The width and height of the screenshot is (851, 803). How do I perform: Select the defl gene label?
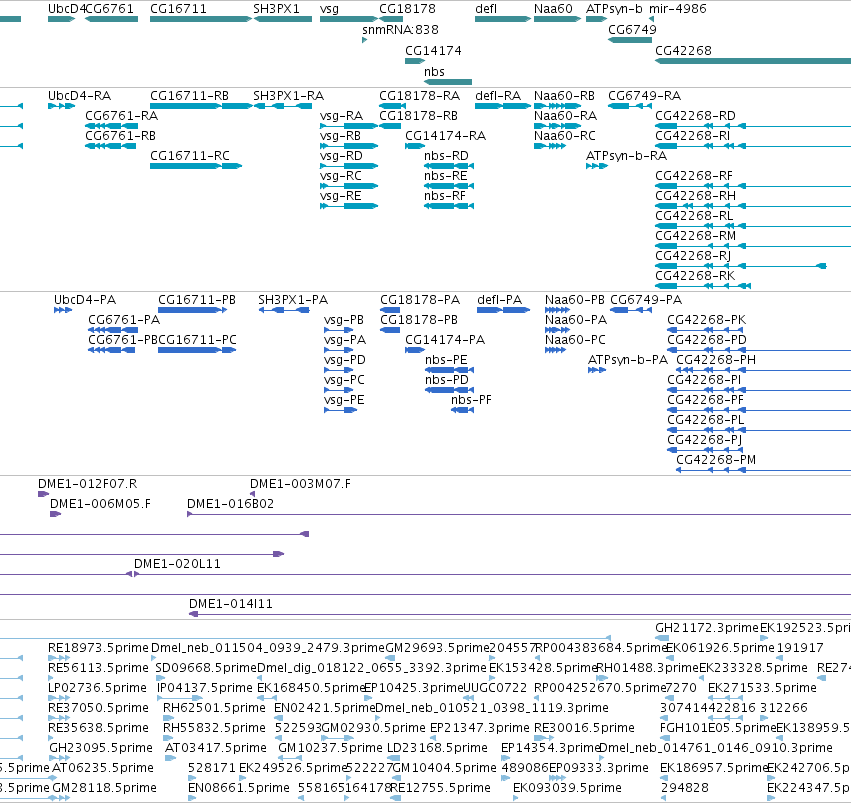click(x=486, y=9)
